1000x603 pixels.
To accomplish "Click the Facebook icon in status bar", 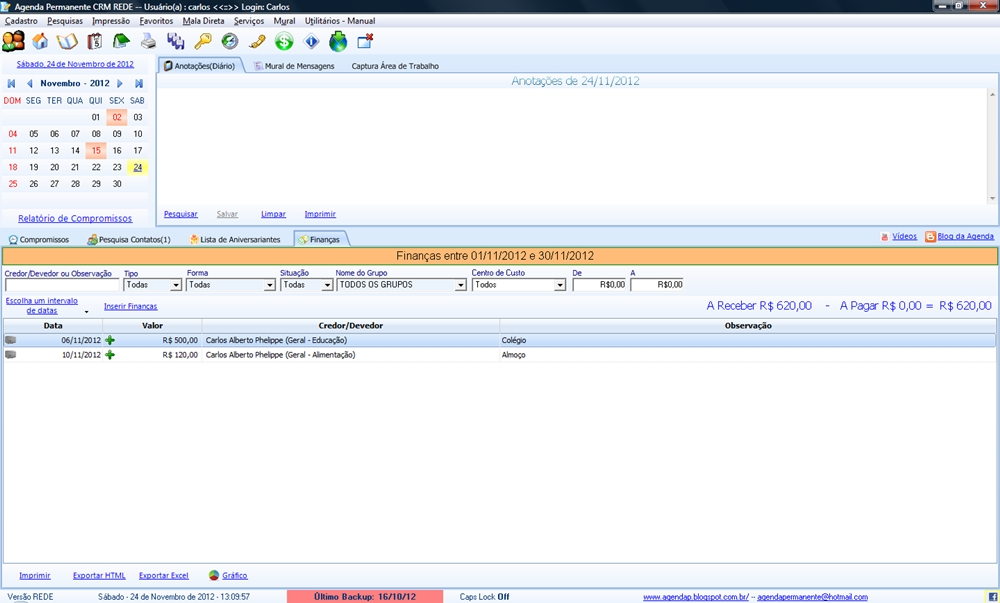I will [x=992, y=597].
